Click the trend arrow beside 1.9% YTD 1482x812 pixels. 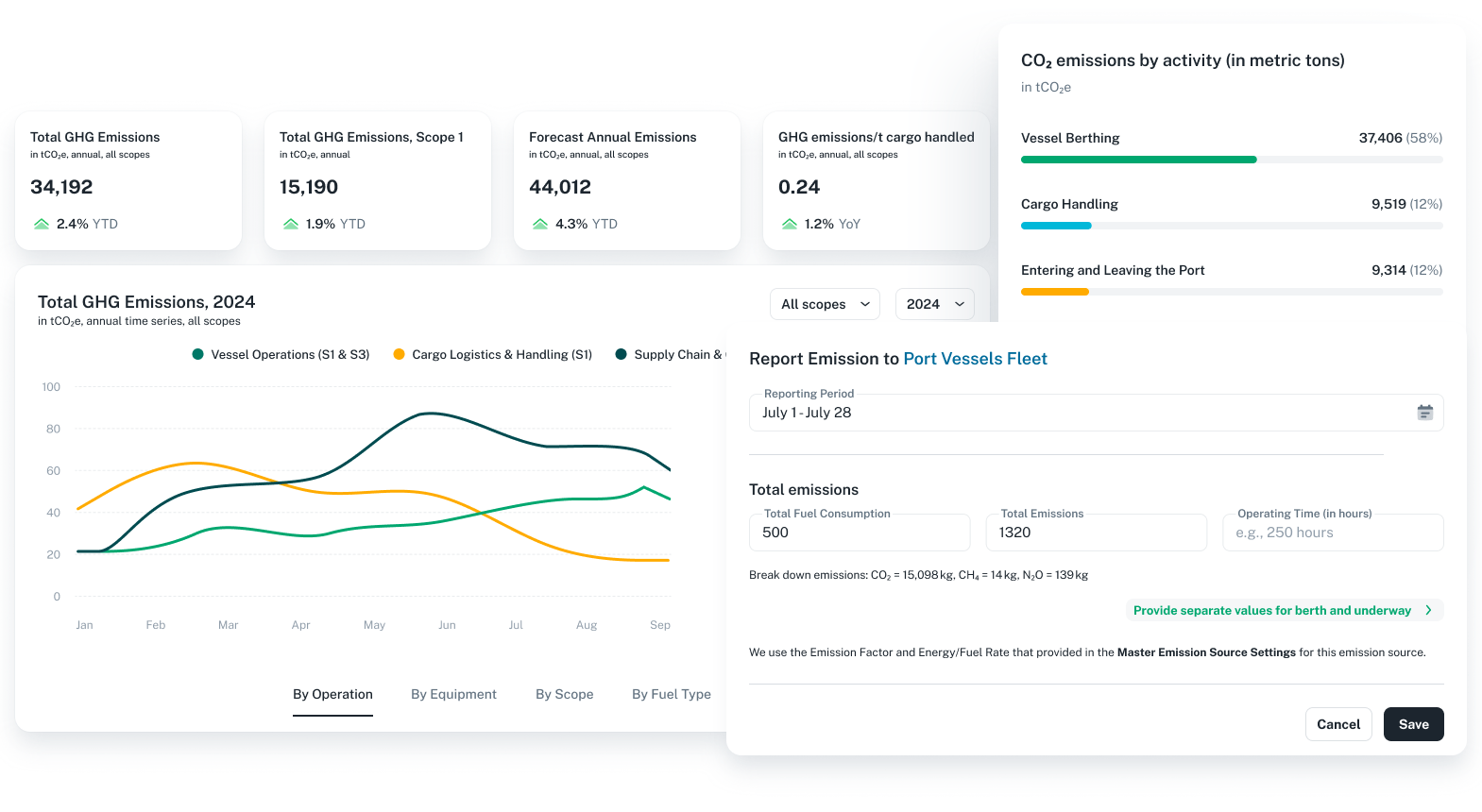pyautogui.click(x=291, y=224)
